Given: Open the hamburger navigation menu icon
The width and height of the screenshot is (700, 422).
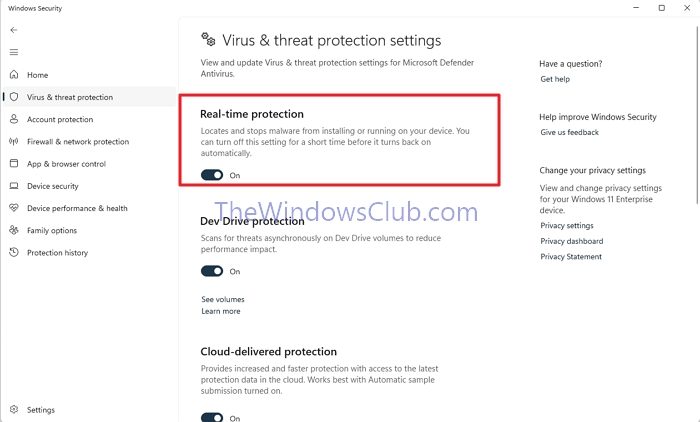Looking at the screenshot, I should (x=14, y=52).
